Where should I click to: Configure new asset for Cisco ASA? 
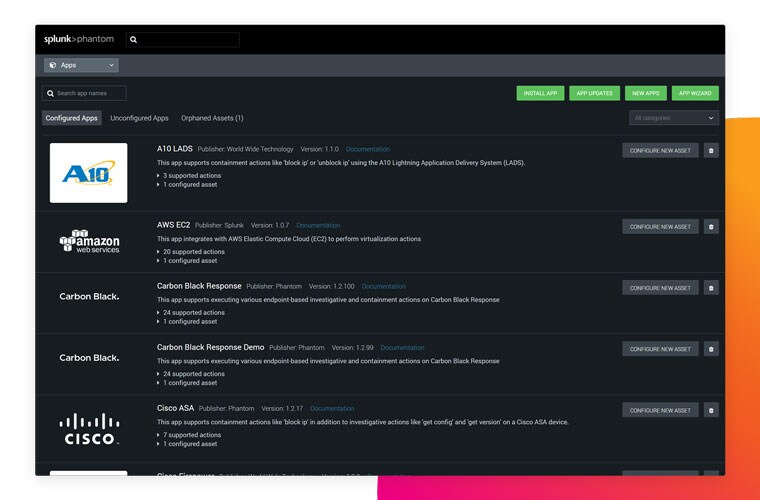click(x=660, y=410)
